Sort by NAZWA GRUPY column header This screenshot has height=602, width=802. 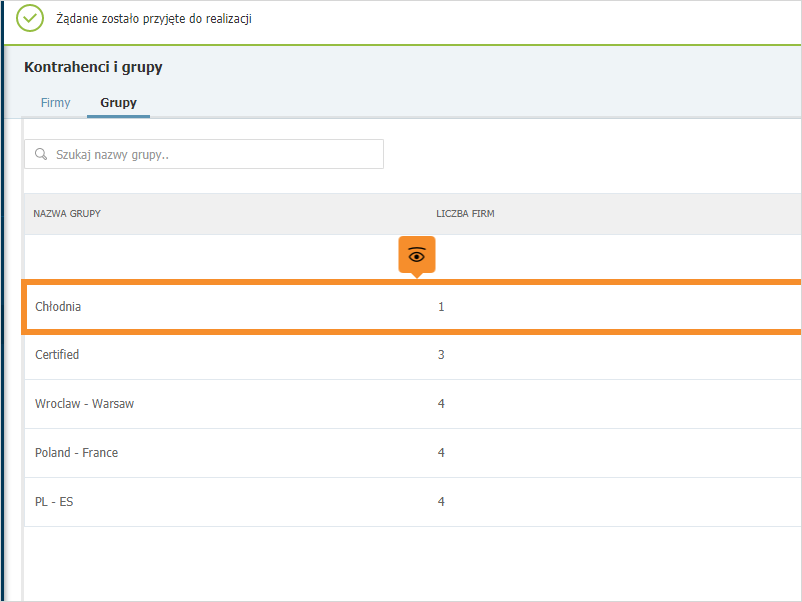pos(67,214)
